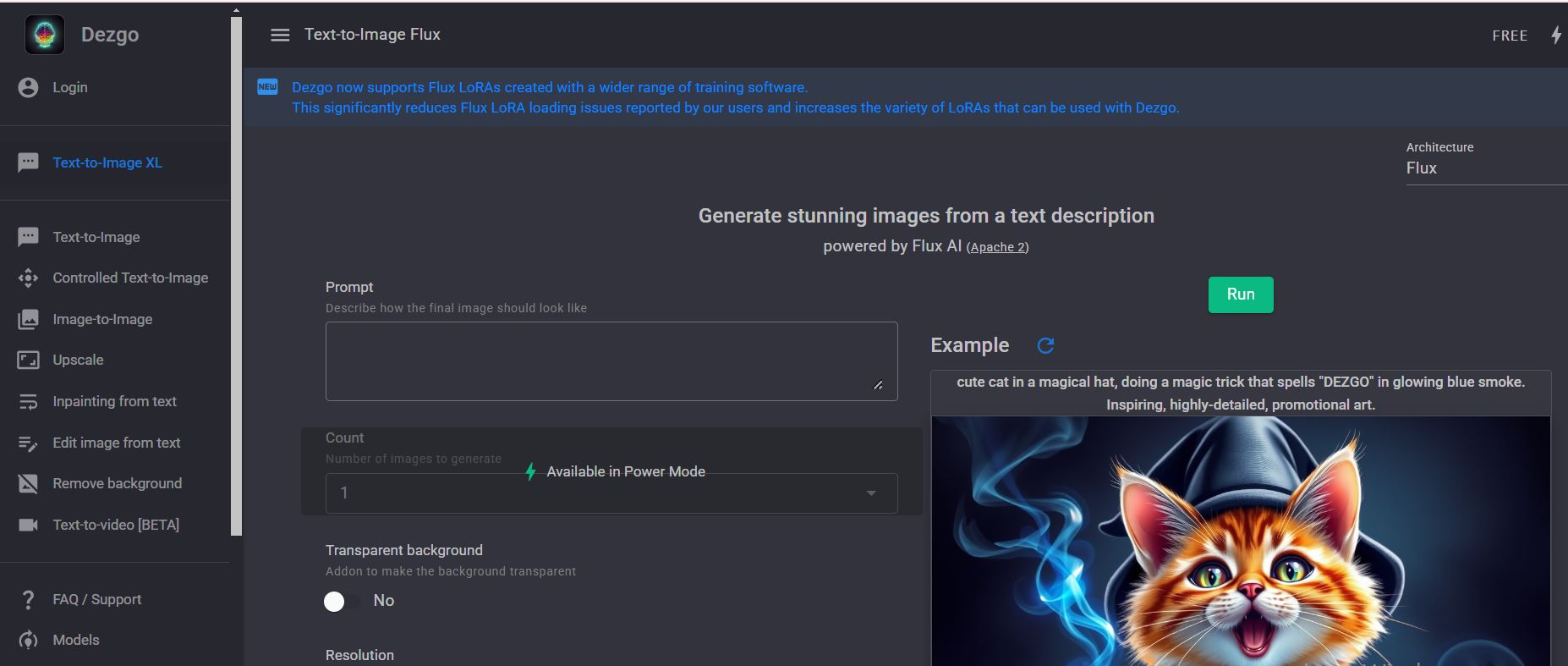The width and height of the screenshot is (1568, 666).
Task: Click the Upscale frame icon
Action: pyautogui.click(x=28, y=360)
